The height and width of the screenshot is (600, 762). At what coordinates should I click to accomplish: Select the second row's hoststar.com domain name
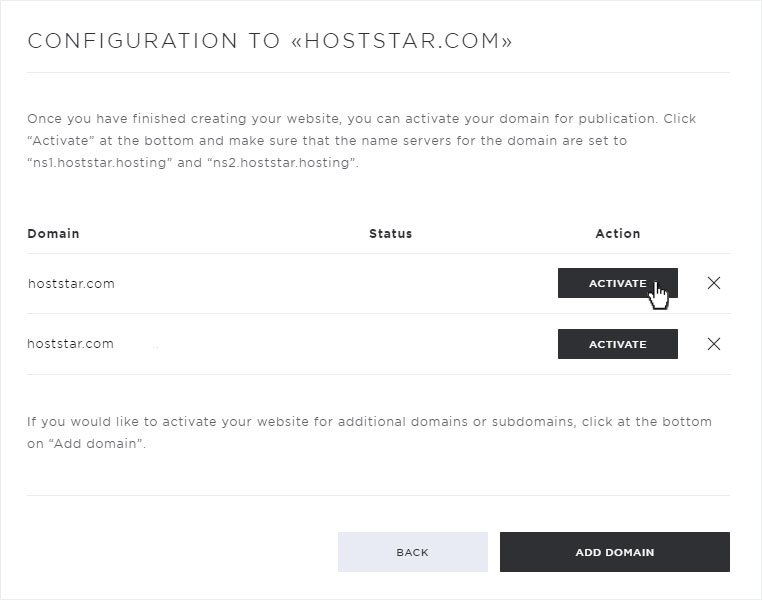pos(70,344)
